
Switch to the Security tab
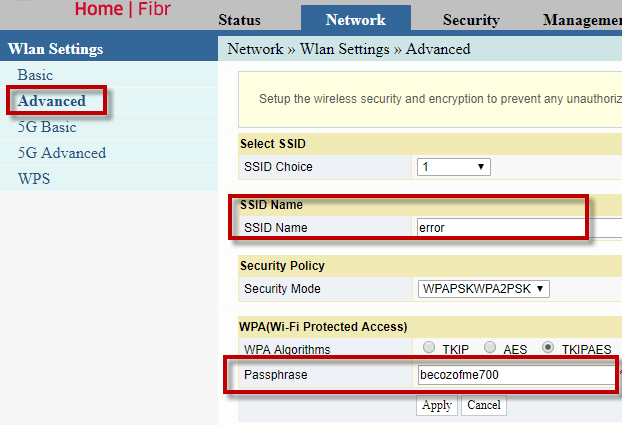point(471,20)
